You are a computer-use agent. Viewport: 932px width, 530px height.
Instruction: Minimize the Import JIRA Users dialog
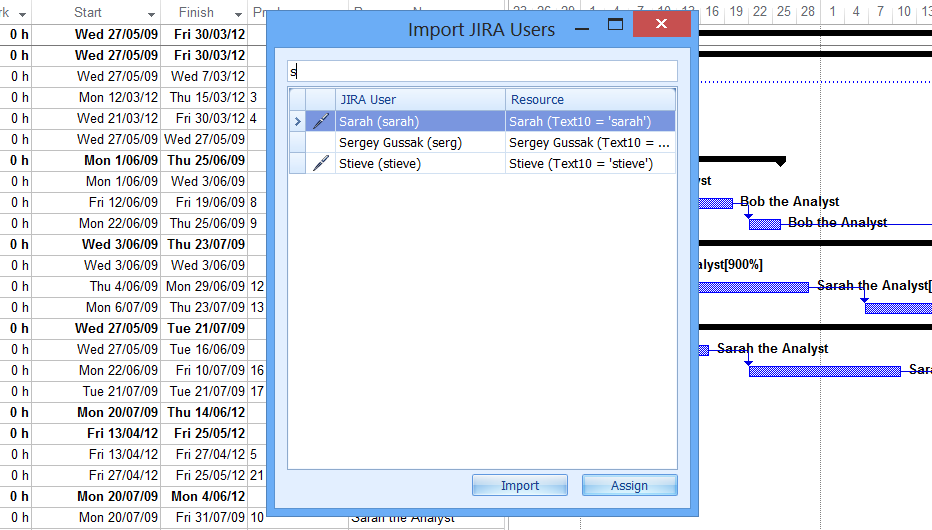582,29
